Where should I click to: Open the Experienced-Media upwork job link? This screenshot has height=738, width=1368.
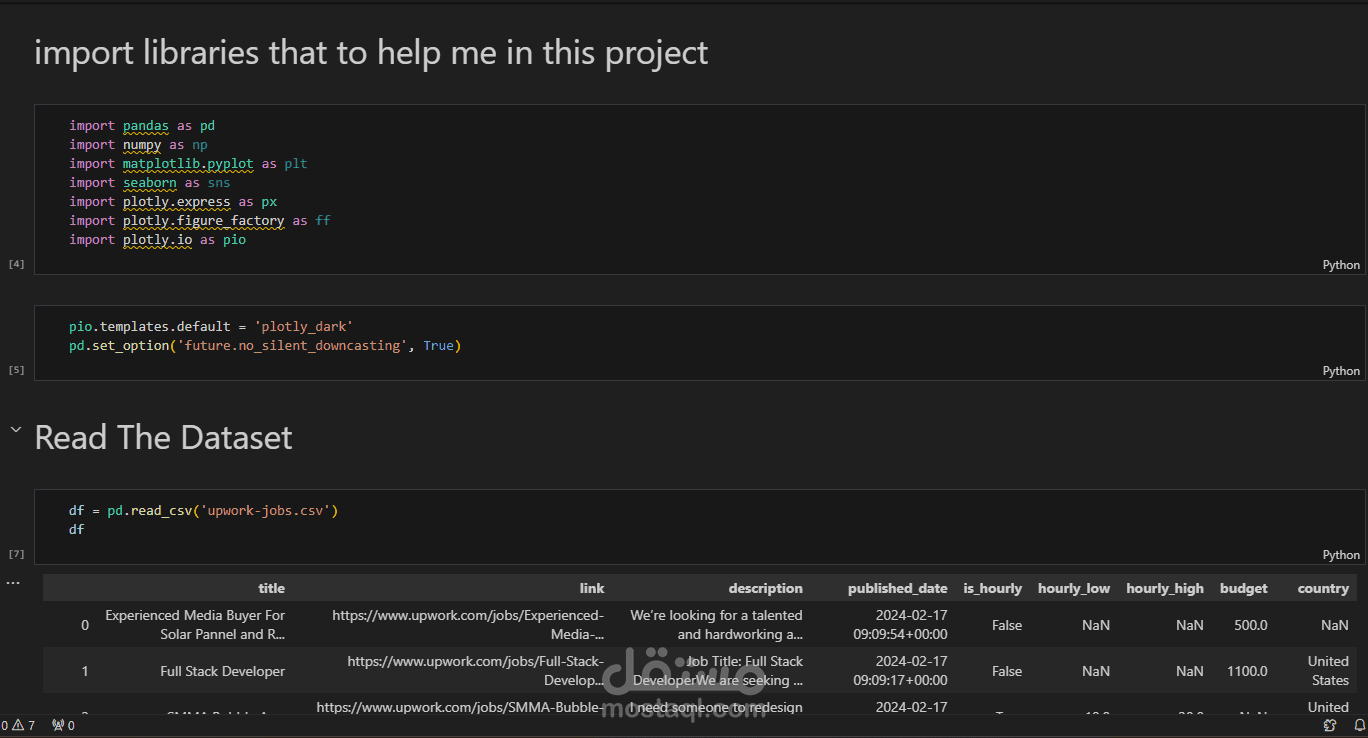(x=467, y=625)
